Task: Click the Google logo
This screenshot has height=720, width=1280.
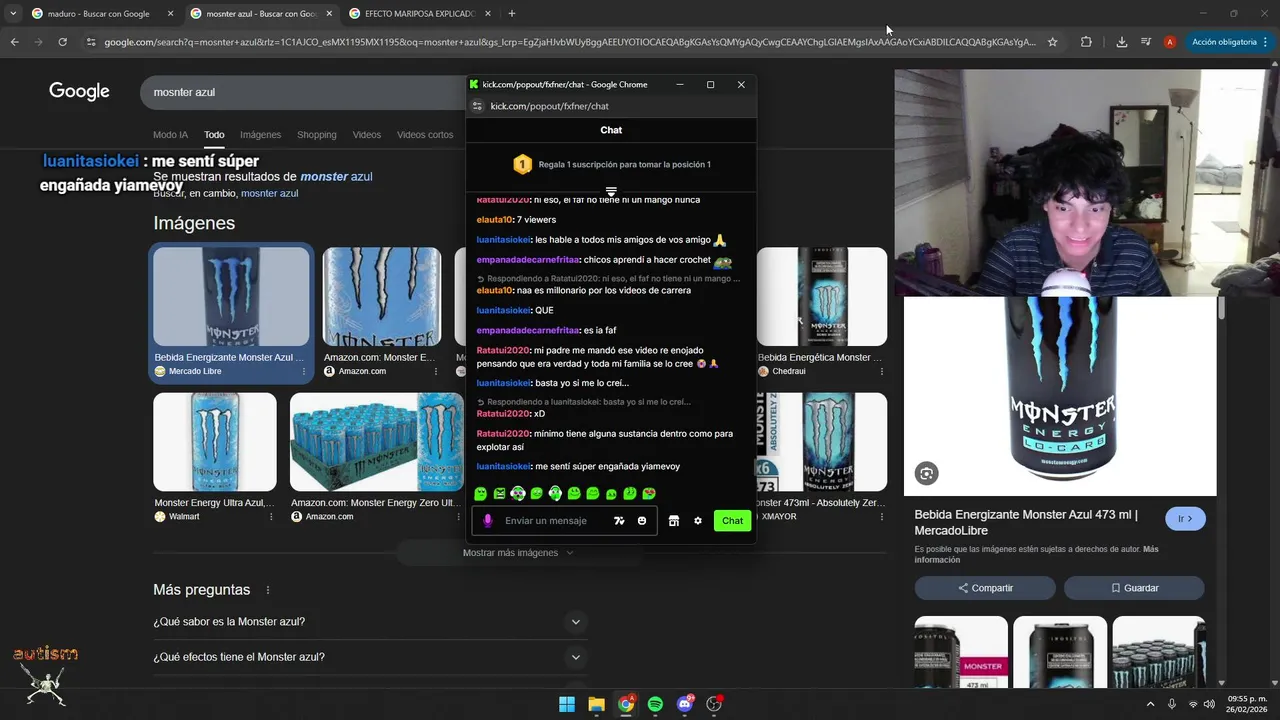Action: click(79, 91)
